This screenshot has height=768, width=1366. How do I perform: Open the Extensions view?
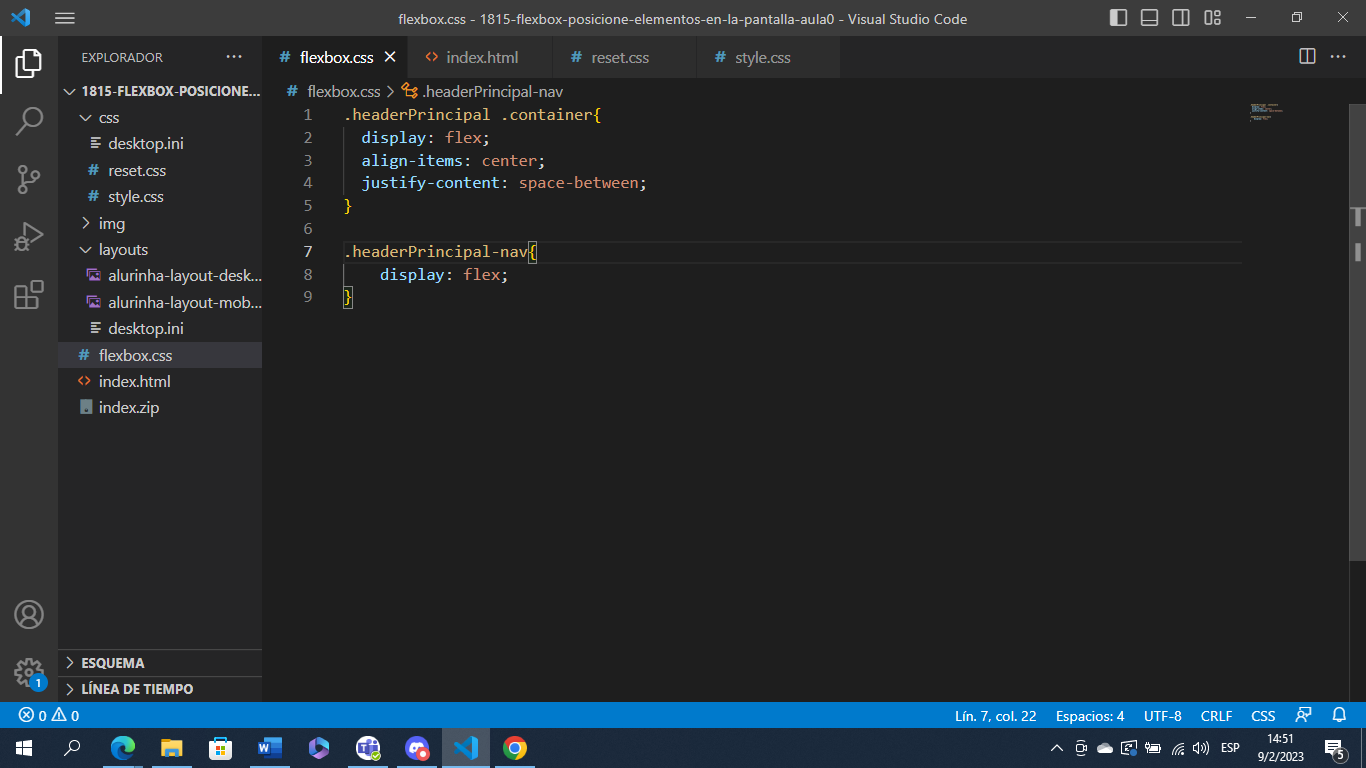click(x=29, y=295)
